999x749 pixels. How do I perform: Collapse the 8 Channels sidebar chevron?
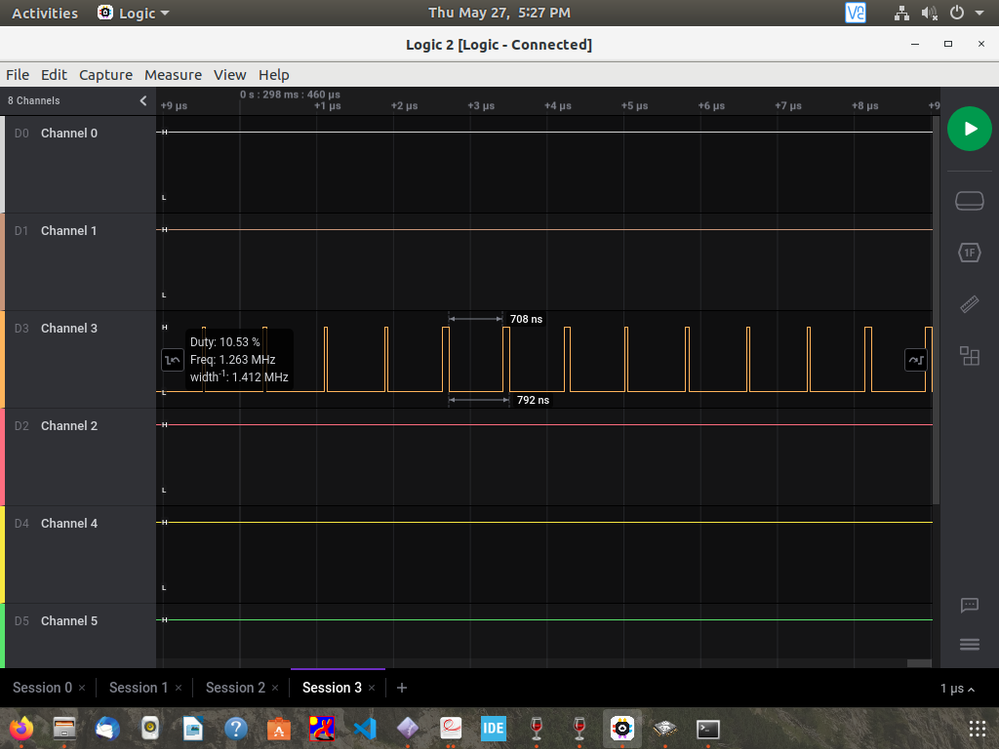[x=143, y=101]
